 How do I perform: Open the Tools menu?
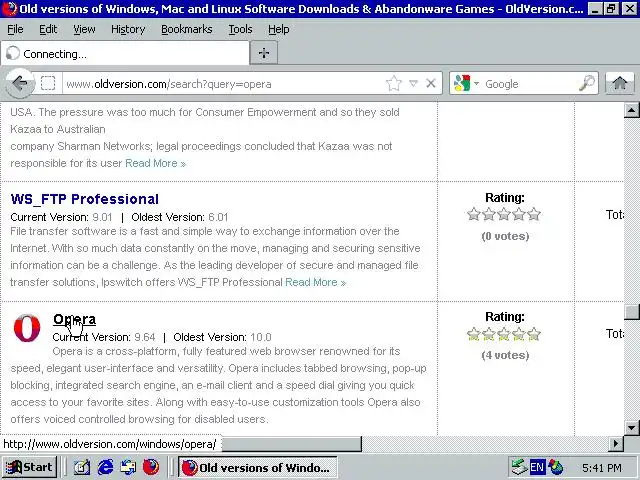(x=240, y=29)
